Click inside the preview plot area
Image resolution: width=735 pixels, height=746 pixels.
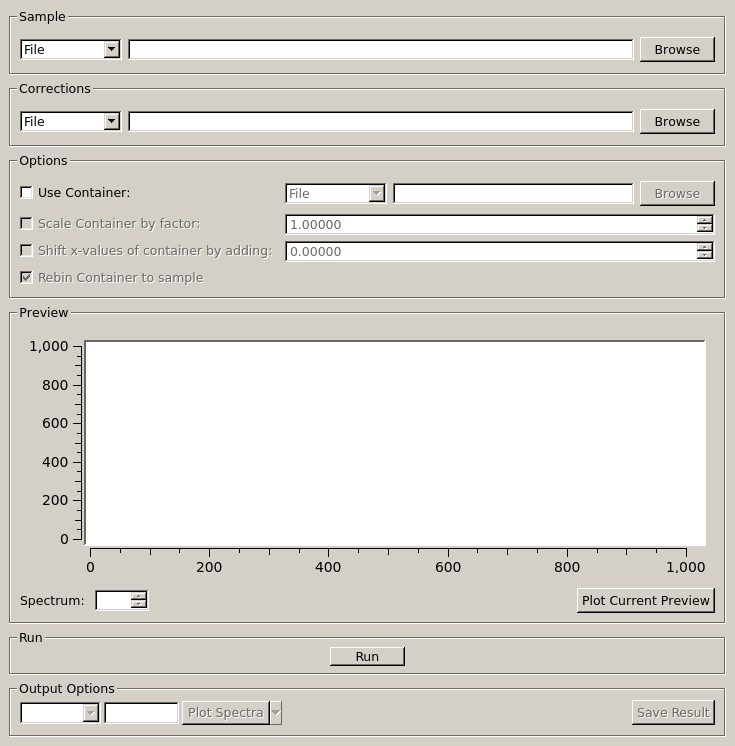[x=395, y=443]
